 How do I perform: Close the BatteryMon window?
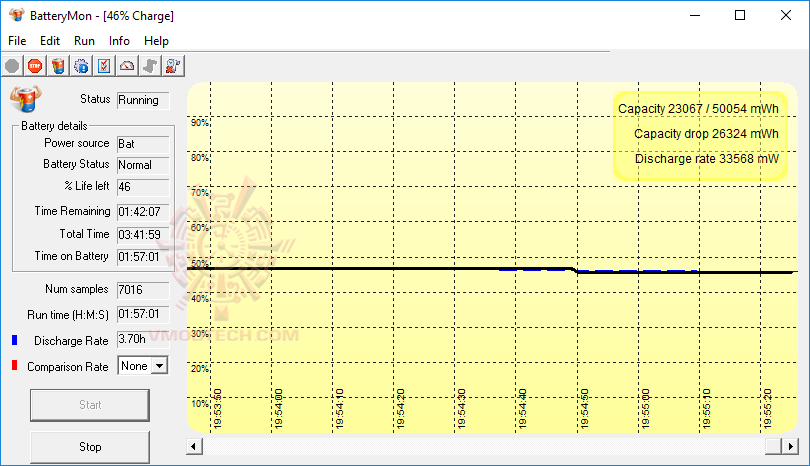(786, 15)
